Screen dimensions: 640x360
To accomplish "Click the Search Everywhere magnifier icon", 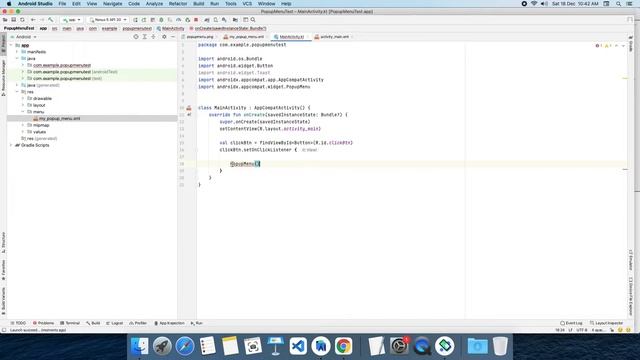I will tap(253, 20).
